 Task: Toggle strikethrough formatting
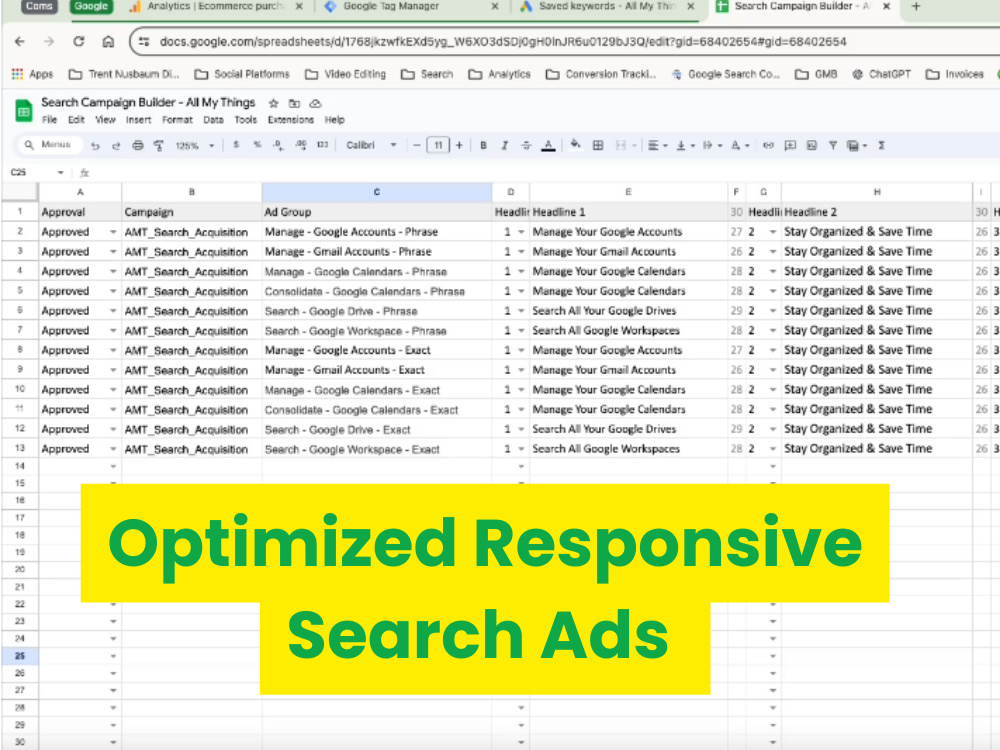[x=526, y=145]
